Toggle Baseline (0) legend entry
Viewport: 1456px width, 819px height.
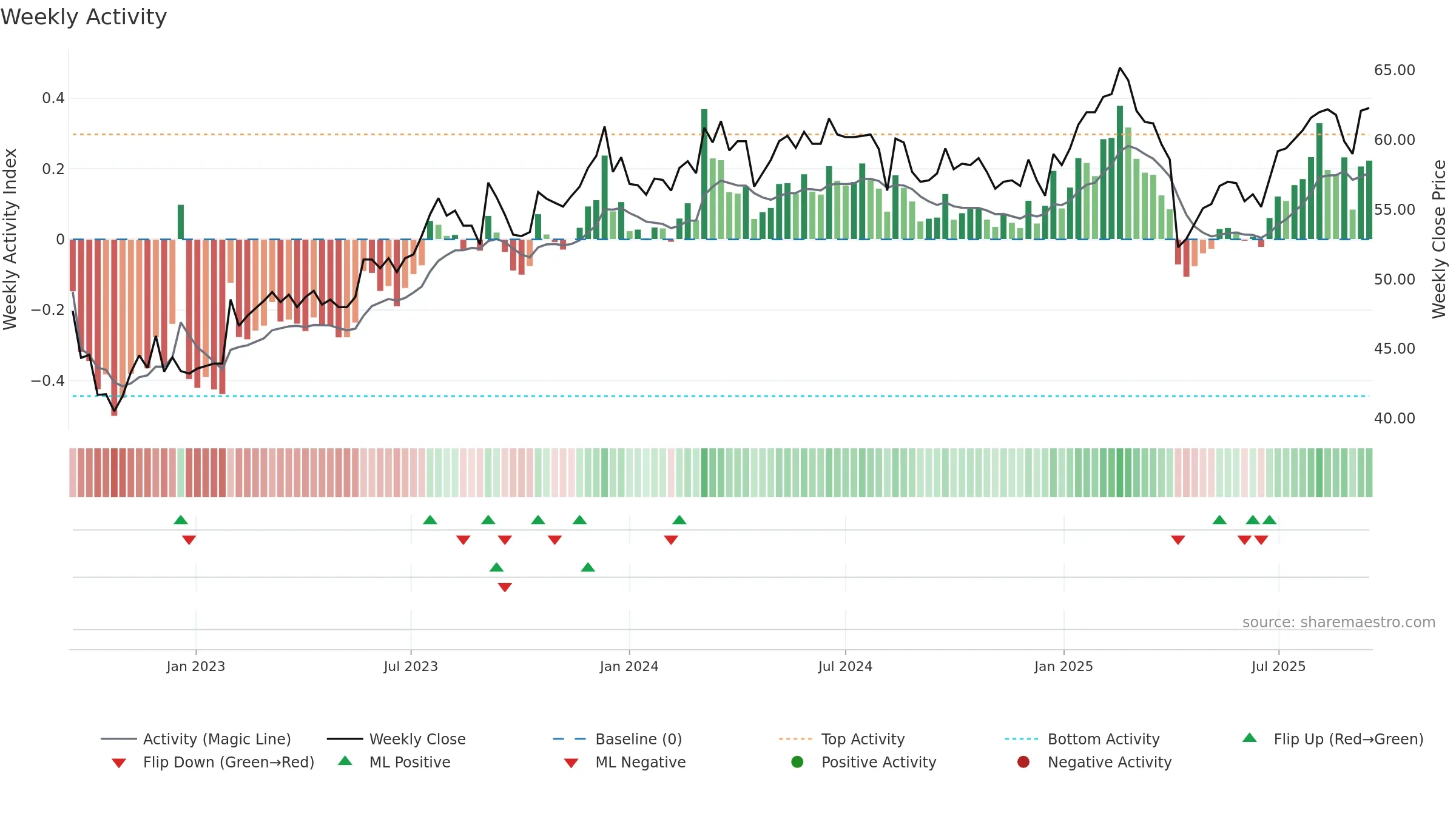pyautogui.click(x=618, y=739)
